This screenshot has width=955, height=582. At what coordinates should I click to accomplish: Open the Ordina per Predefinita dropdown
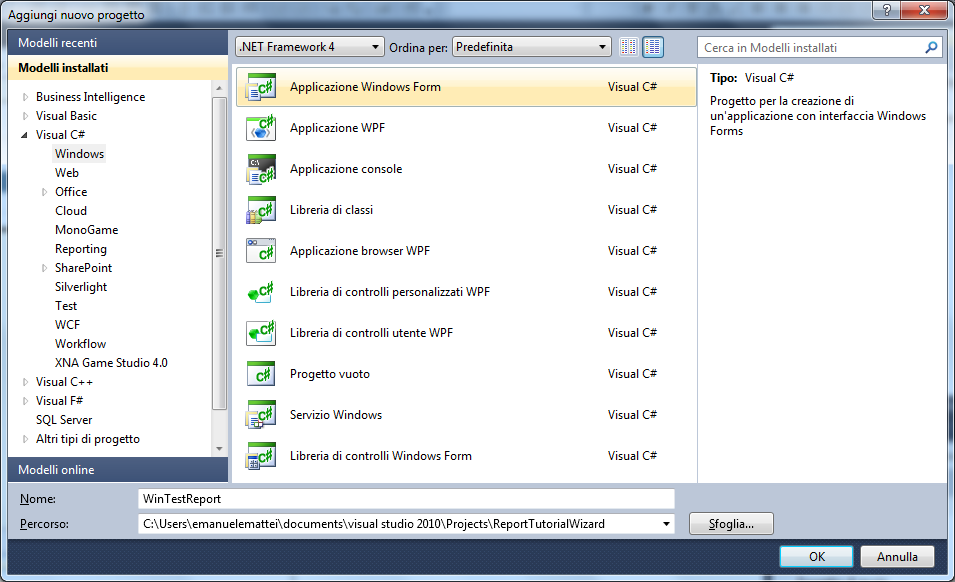(x=532, y=47)
